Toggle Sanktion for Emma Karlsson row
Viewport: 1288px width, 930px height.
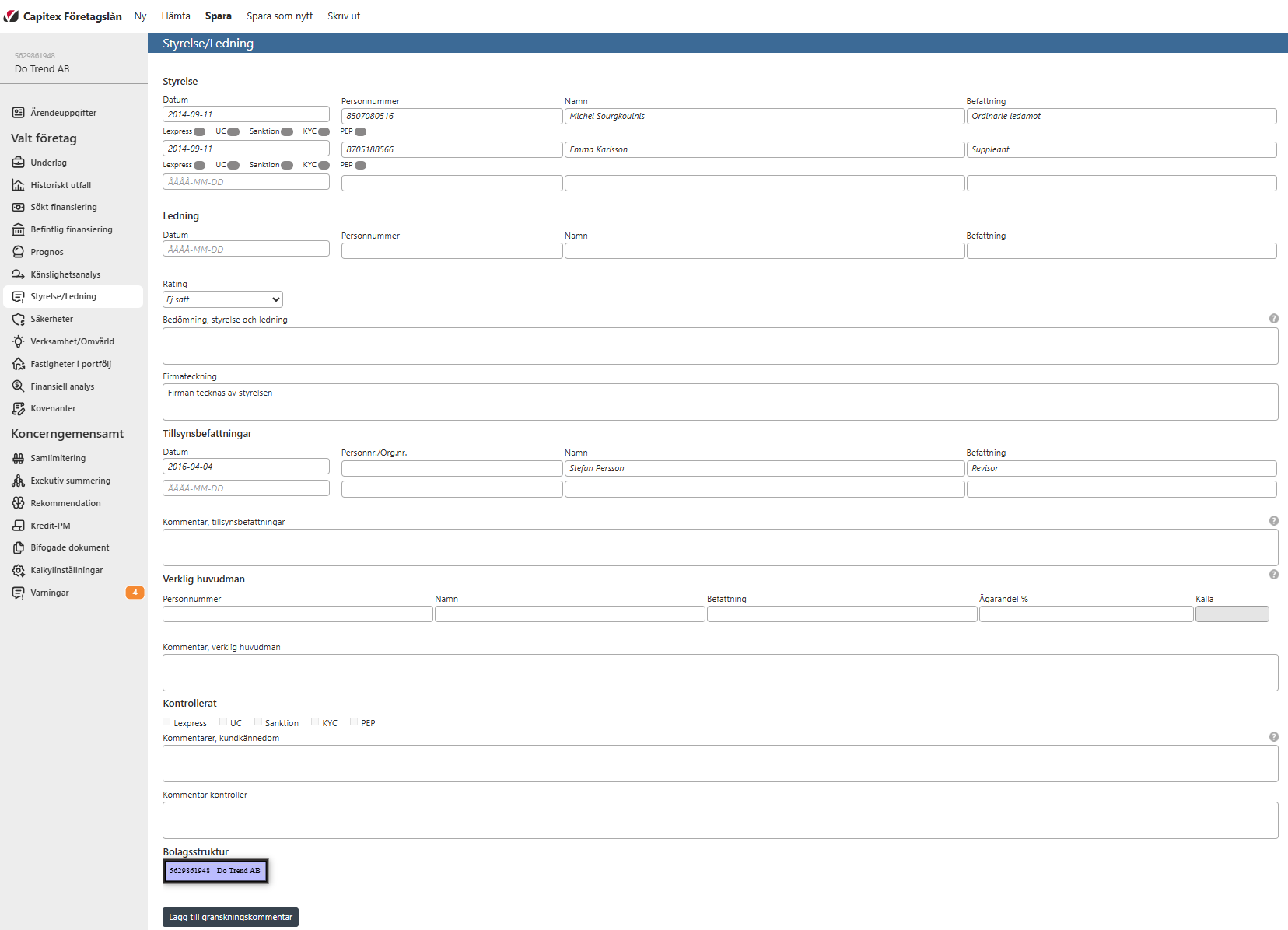click(287, 165)
